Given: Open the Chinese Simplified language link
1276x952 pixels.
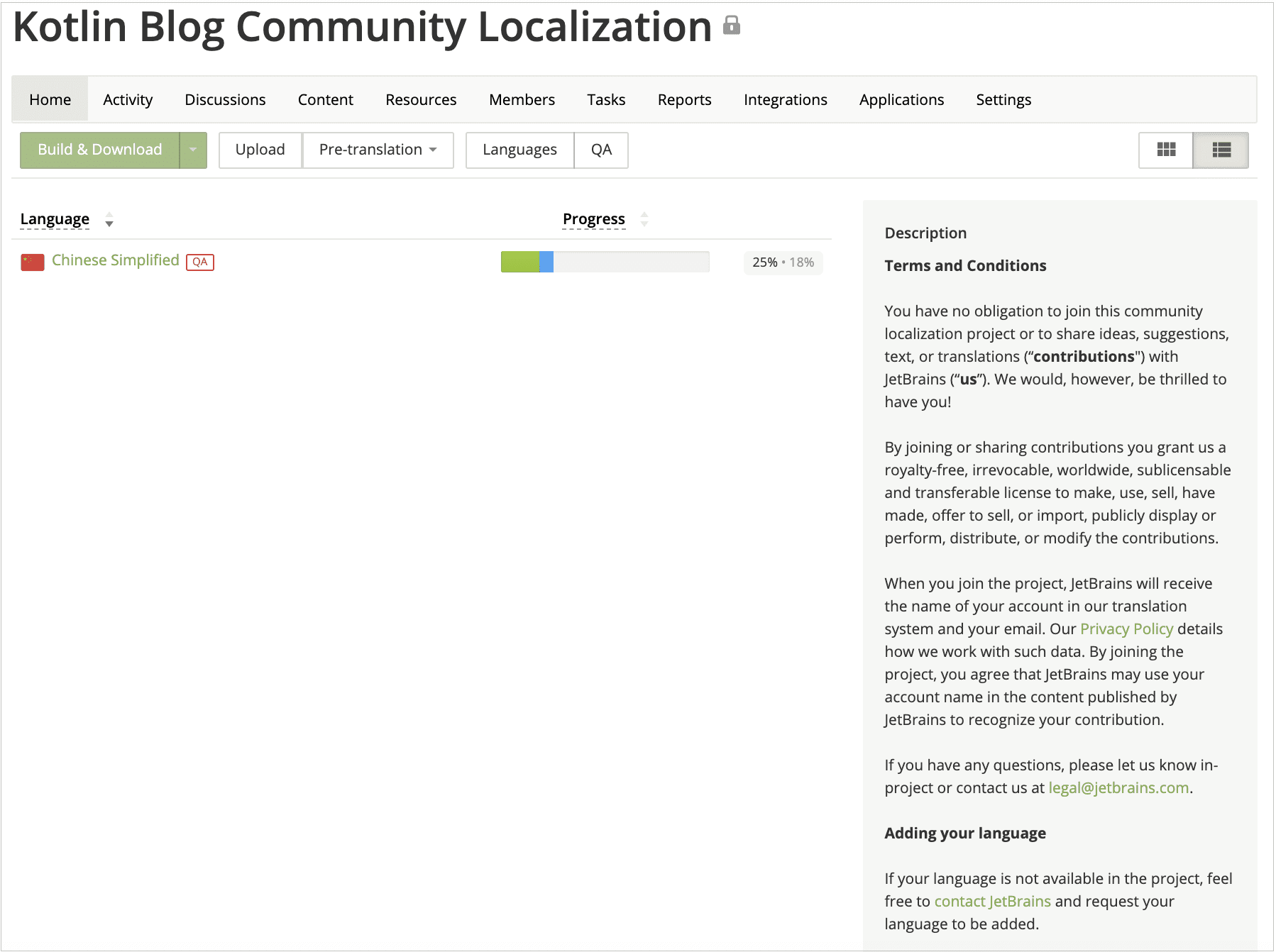Looking at the screenshot, I should [116, 260].
